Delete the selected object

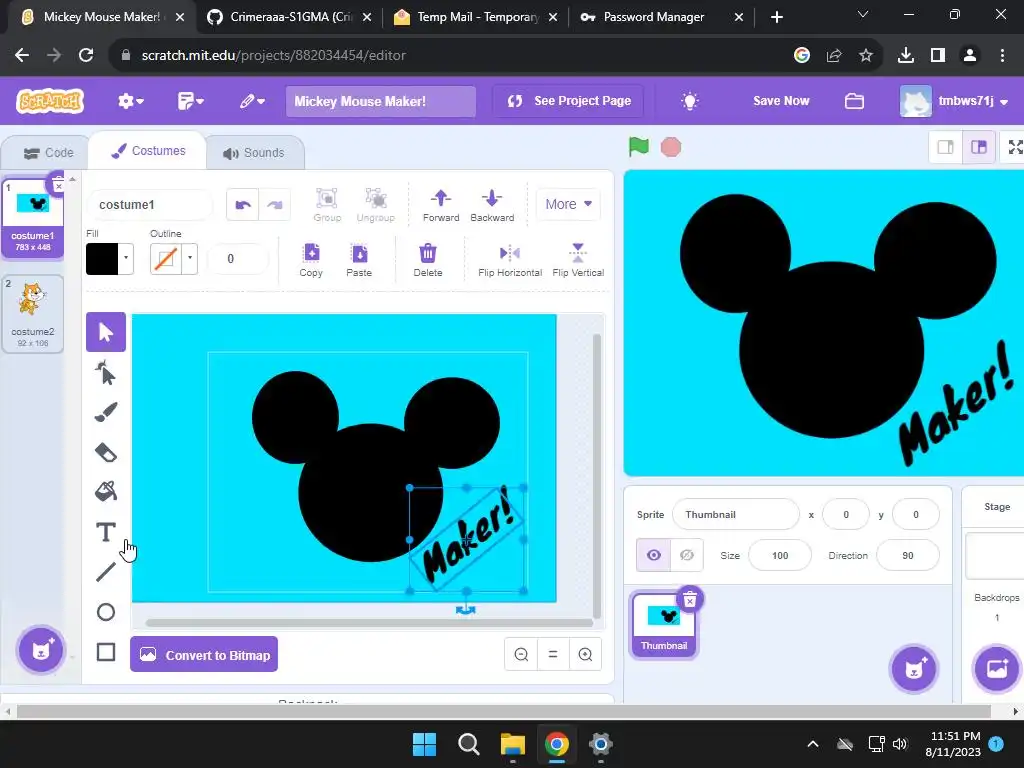(x=428, y=260)
